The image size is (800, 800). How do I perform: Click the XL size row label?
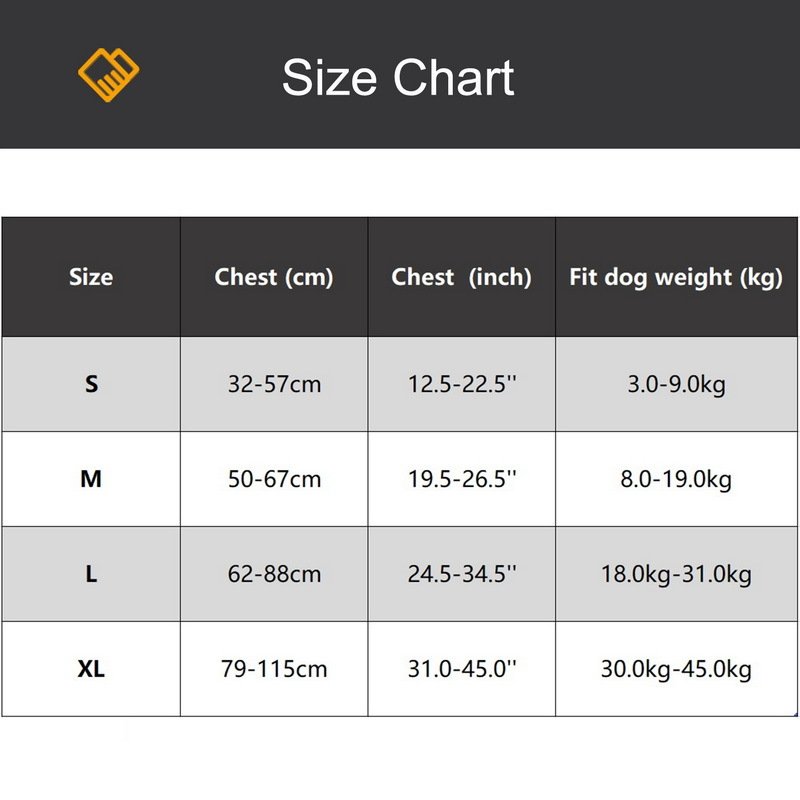(x=91, y=669)
